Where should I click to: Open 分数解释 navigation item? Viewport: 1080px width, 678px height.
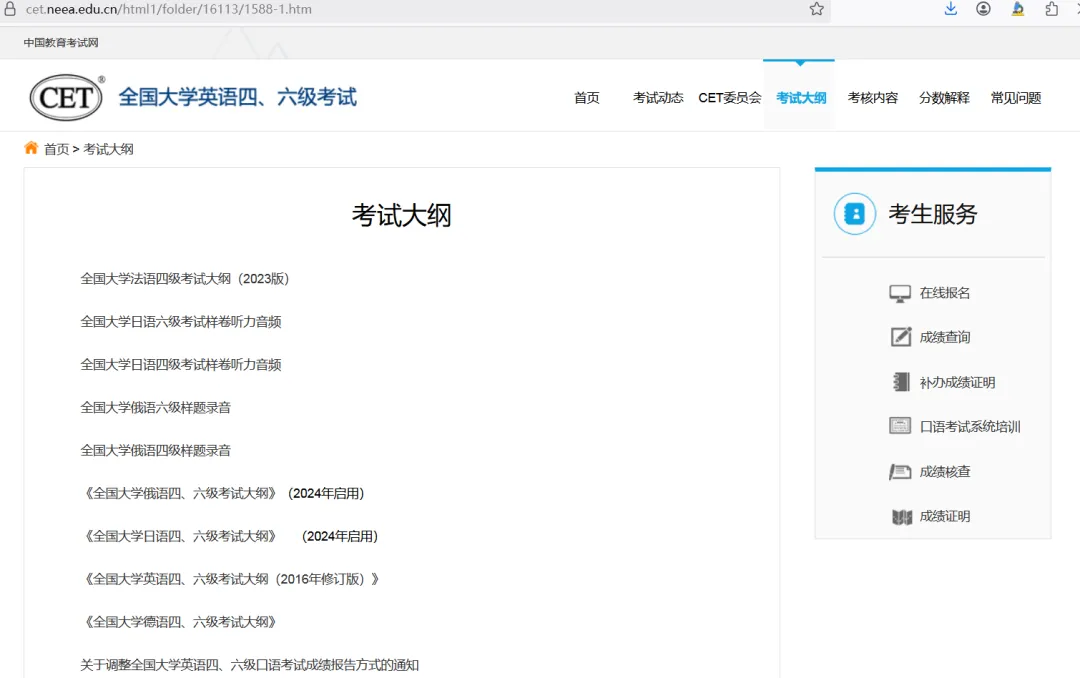click(944, 98)
